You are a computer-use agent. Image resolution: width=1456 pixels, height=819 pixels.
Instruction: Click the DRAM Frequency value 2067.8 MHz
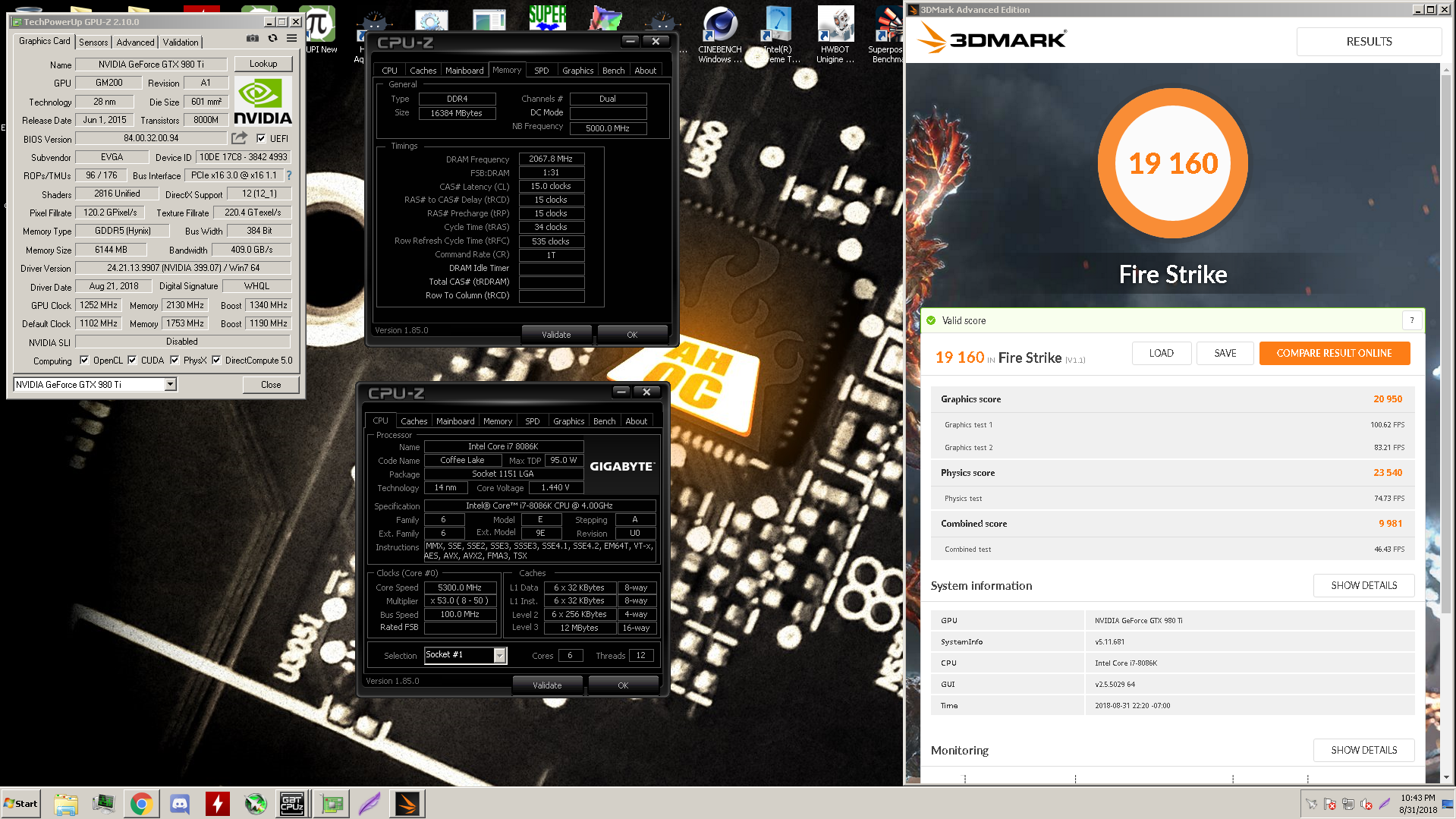[x=552, y=159]
